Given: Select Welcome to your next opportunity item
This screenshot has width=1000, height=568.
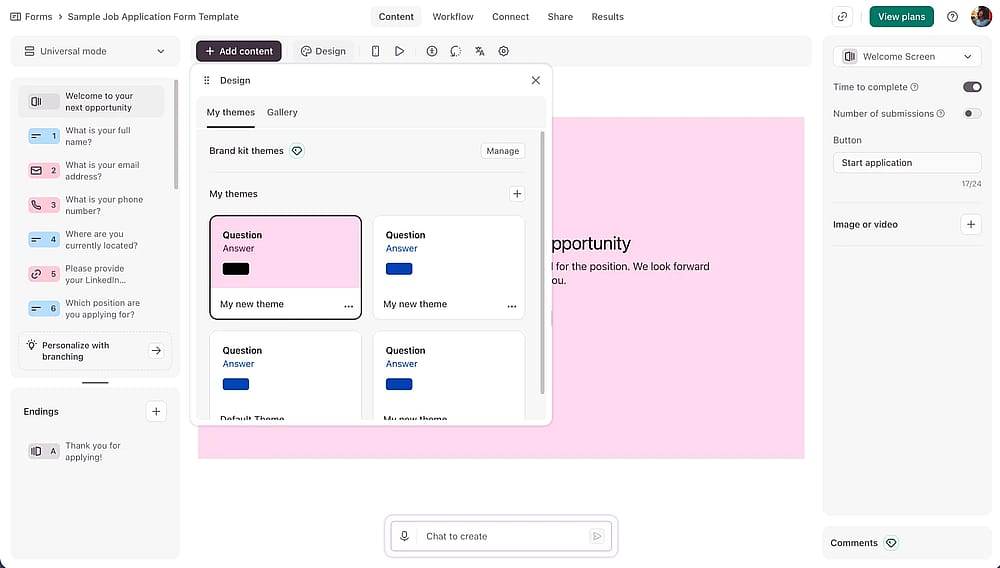Looking at the screenshot, I should [x=91, y=101].
